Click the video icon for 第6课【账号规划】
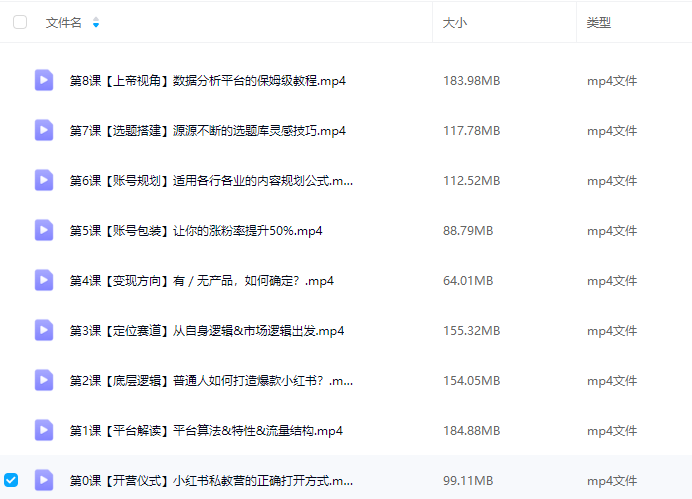Viewport: 692px width, 499px height. (x=44, y=180)
